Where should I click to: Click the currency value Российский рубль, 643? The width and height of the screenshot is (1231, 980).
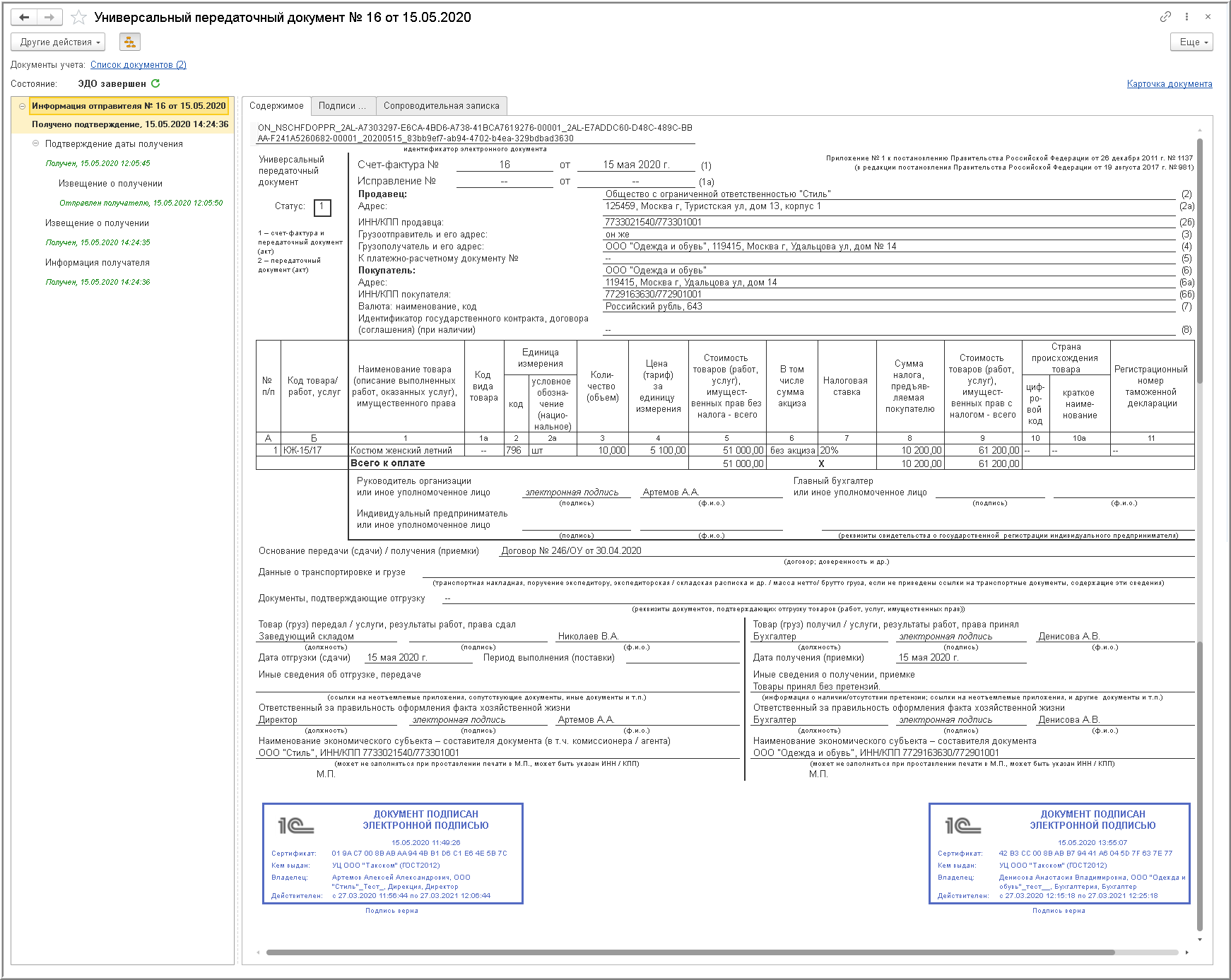654,307
